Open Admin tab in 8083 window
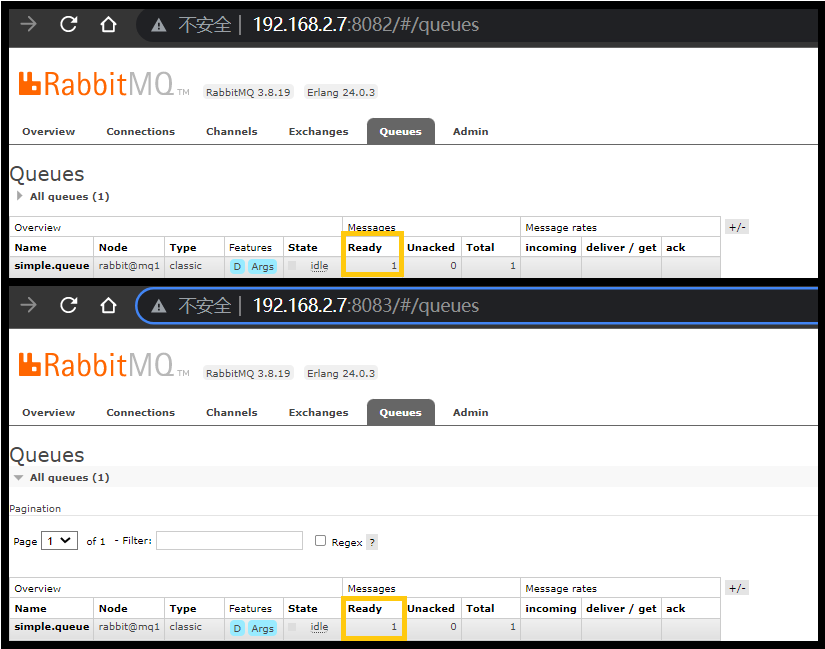The width and height of the screenshot is (825, 649). (470, 413)
